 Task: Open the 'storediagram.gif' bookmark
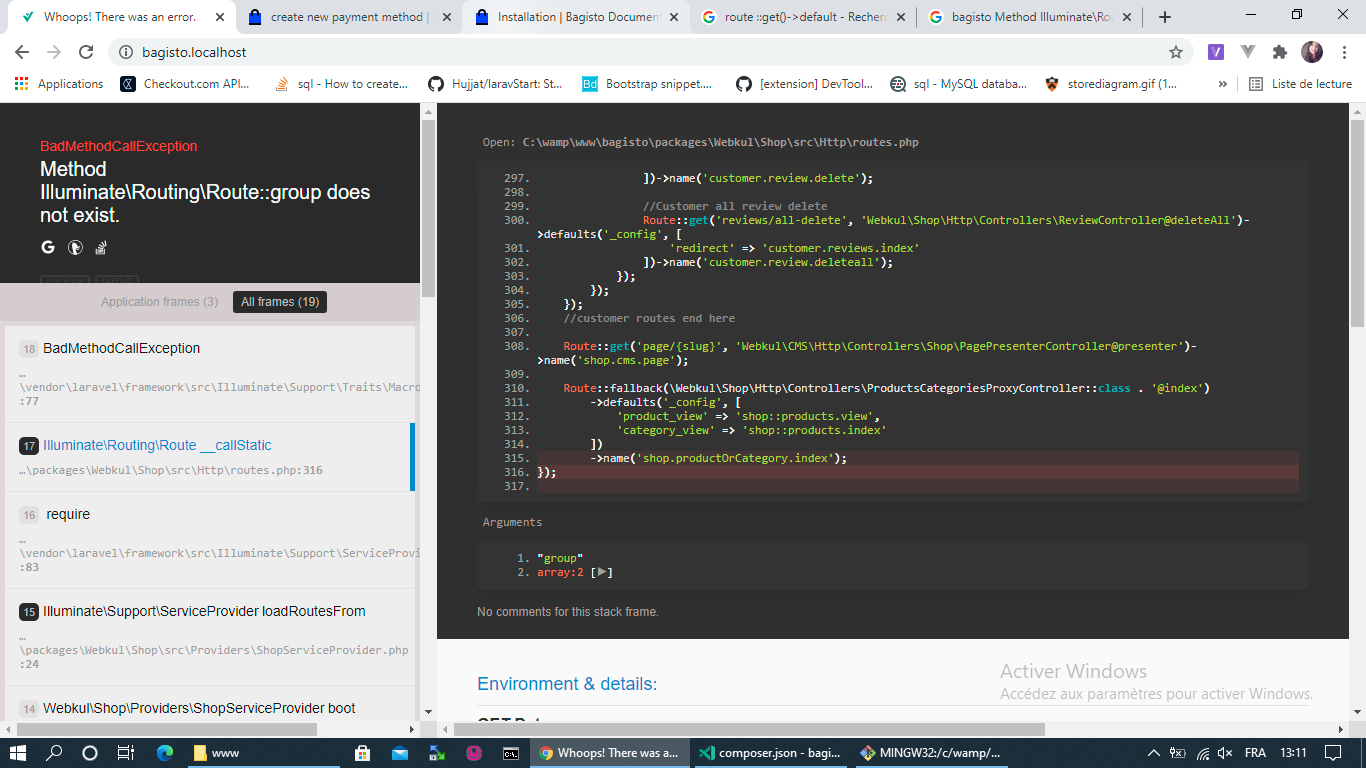(1111, 84)
